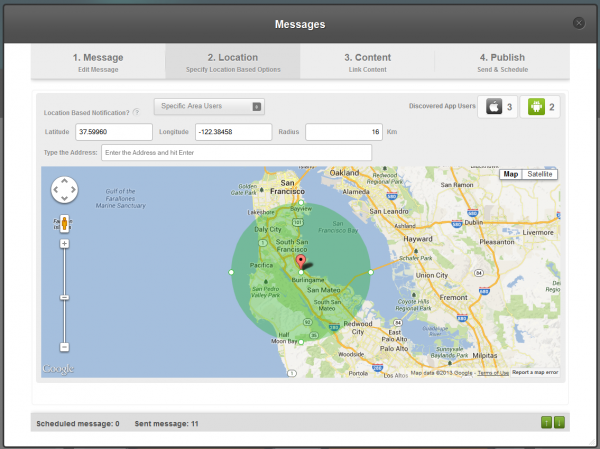Click the map pan control

pos(64,189)
